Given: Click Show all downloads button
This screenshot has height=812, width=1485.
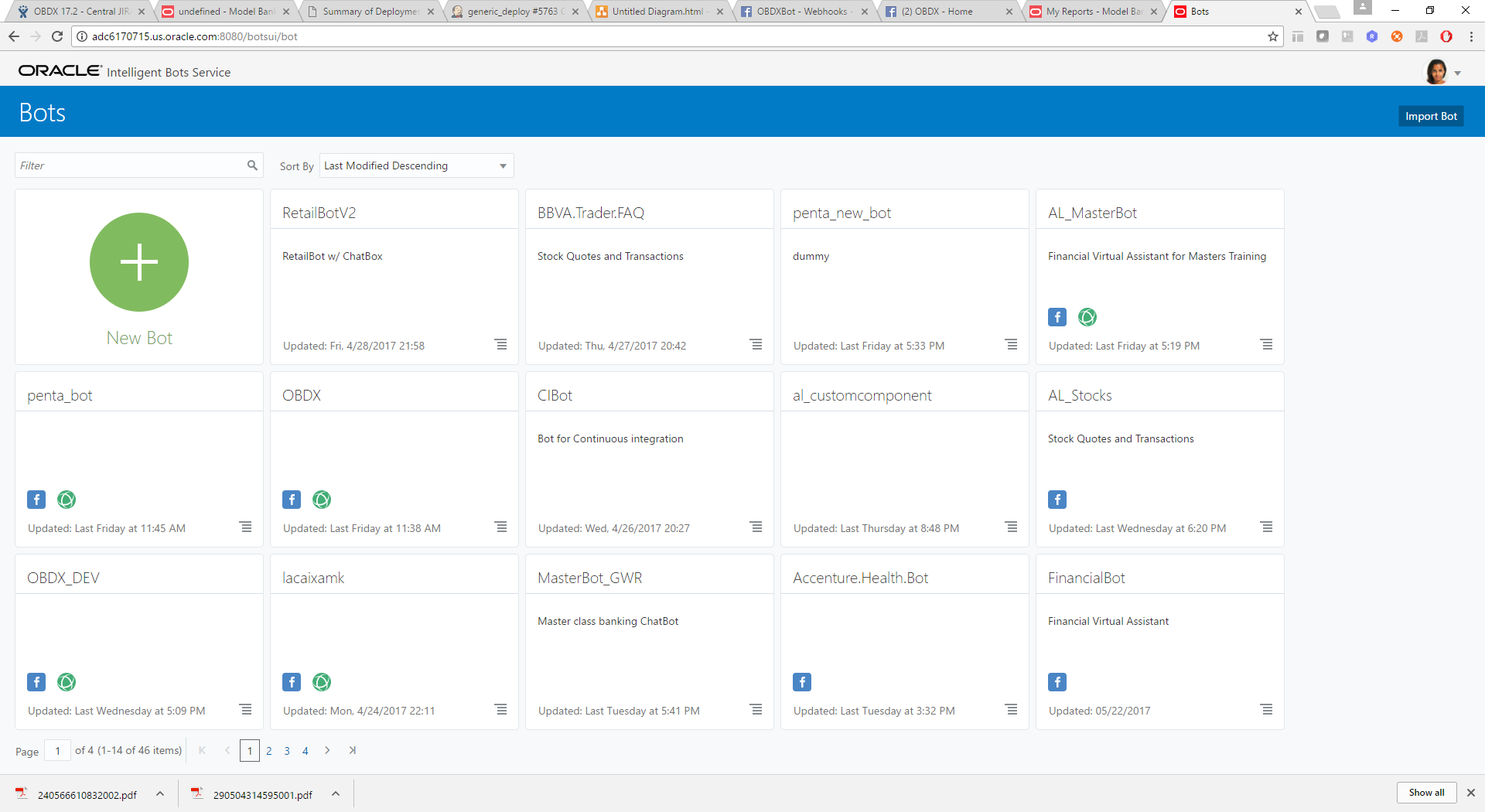Looking at the screenshot, I should (x=1426, y=793).
